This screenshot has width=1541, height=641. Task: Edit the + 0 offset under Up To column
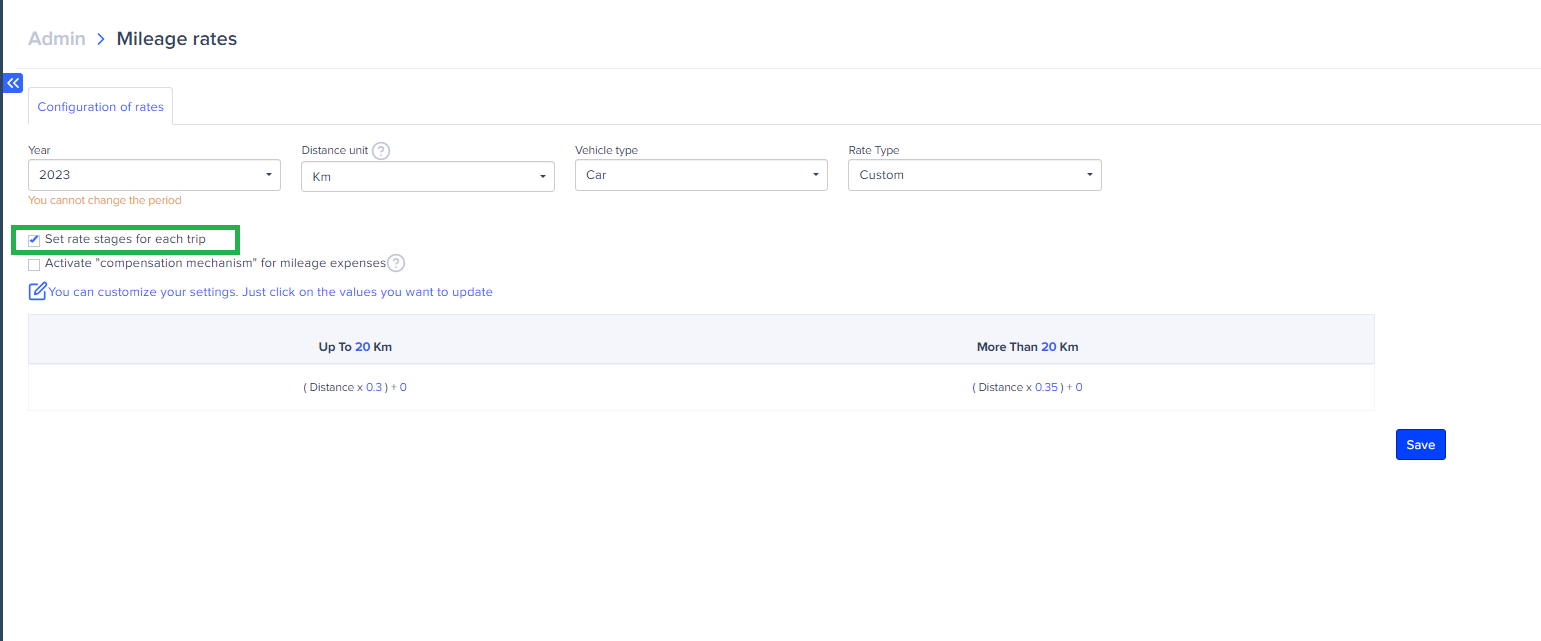click(x=402, y=387)
